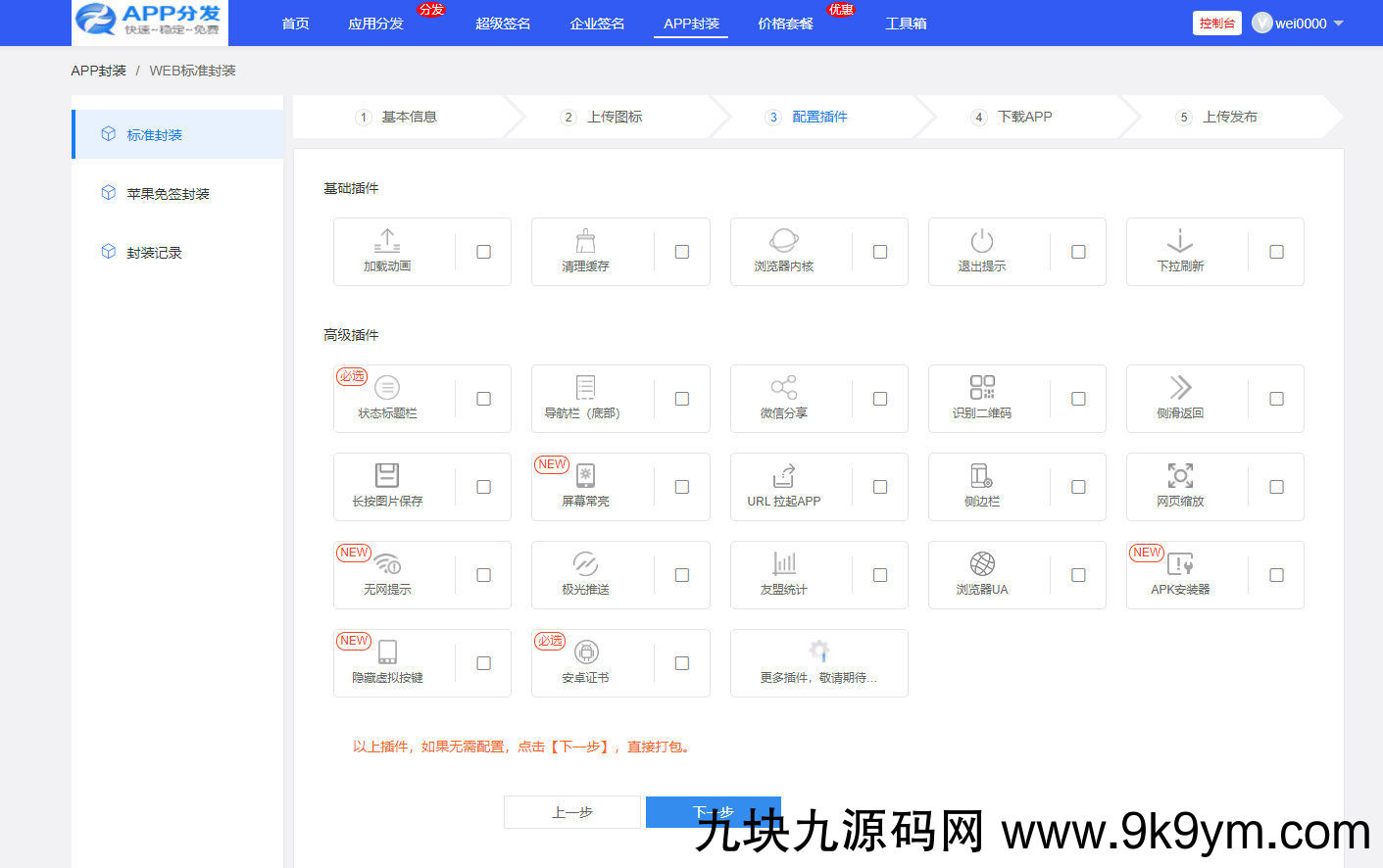Image resolution: width=1383 pixels, height=868 pixels.
Task: Click the 加载动画 upload icon
Action: [x=387, y=240]
